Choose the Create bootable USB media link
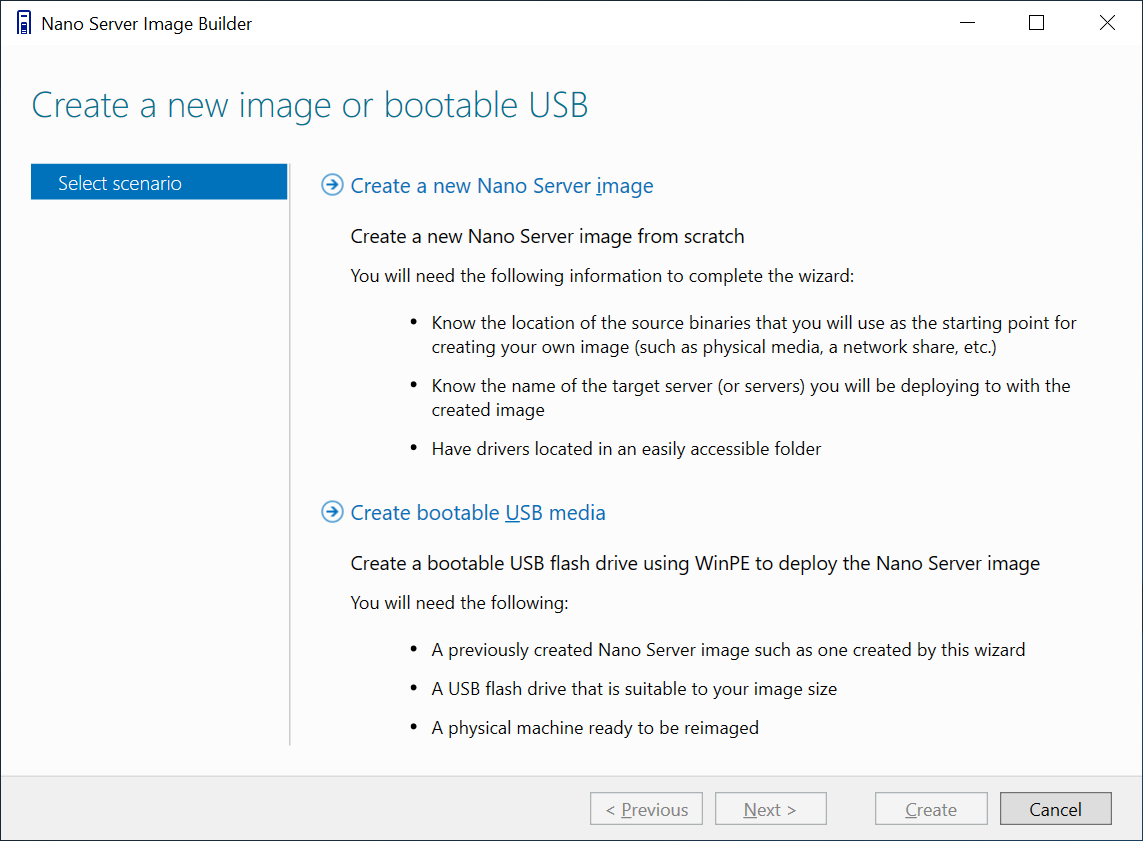Image resolution: width=1143 pixels, height=841 pixels. point(477,513)
